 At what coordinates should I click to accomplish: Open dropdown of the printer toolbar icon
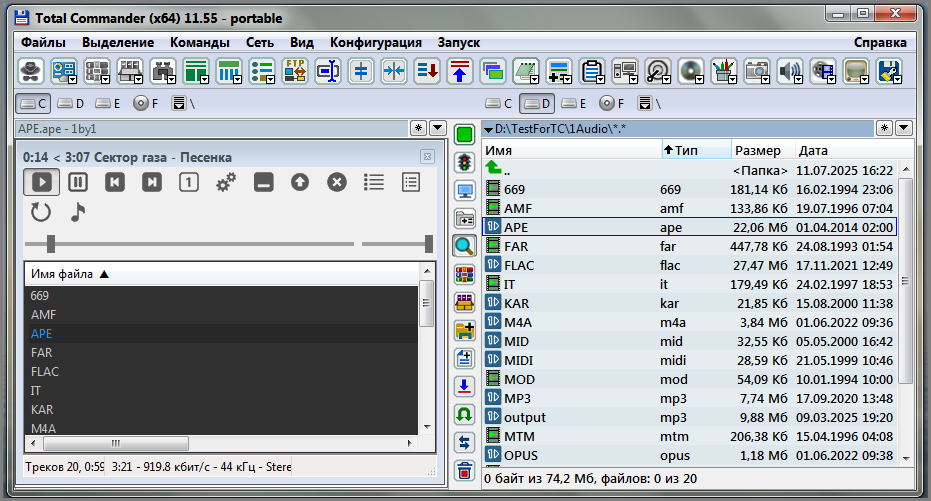coord(138,80)
